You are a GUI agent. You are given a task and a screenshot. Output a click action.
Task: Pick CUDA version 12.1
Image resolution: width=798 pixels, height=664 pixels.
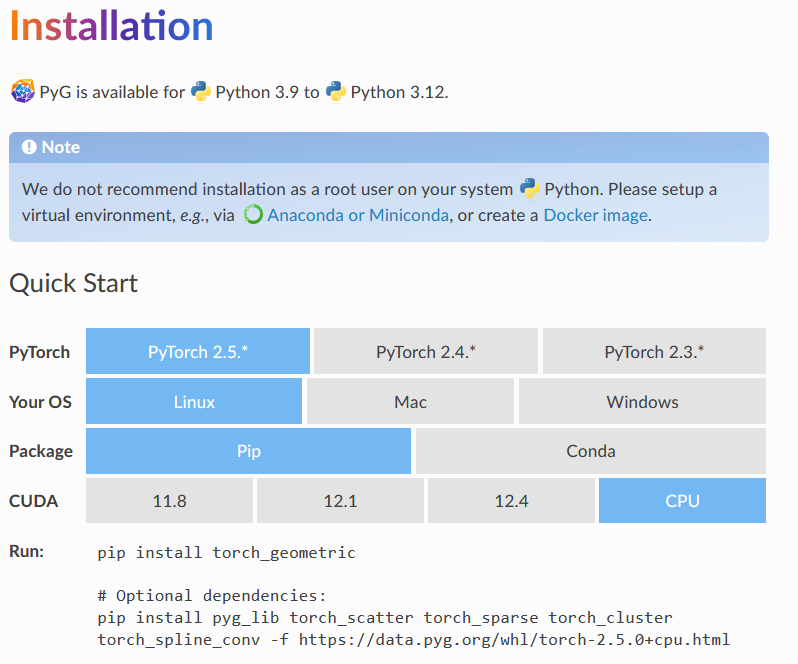[340, 501]
